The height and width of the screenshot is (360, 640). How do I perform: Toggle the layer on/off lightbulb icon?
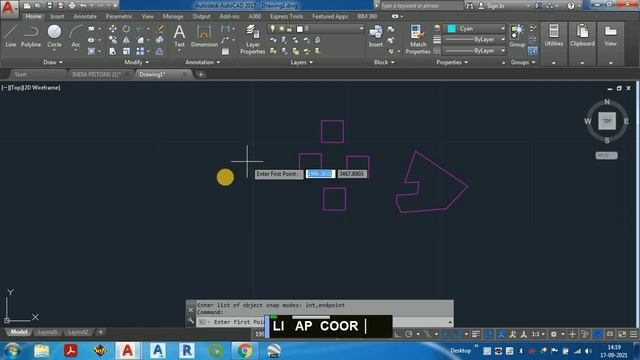pos(273,29)
